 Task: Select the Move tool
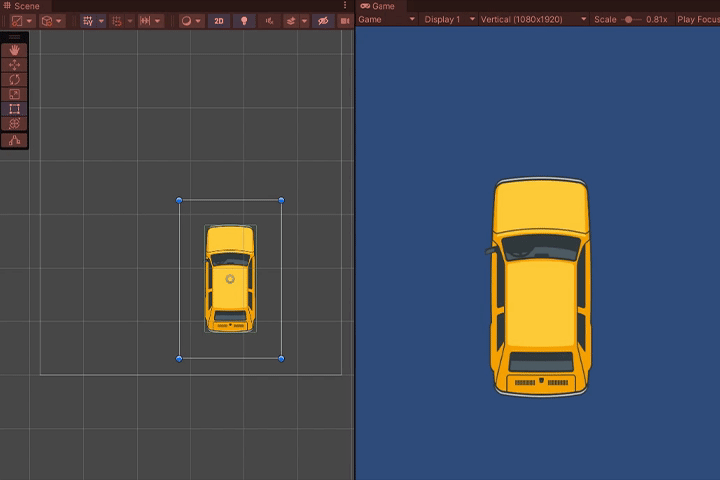[14, 65]
